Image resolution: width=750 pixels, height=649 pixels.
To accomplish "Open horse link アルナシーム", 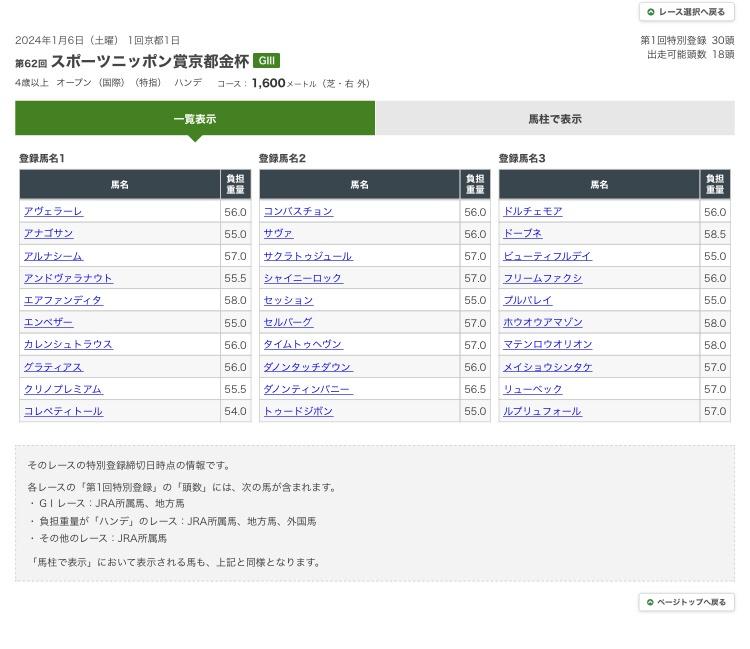I will [54, 256].
